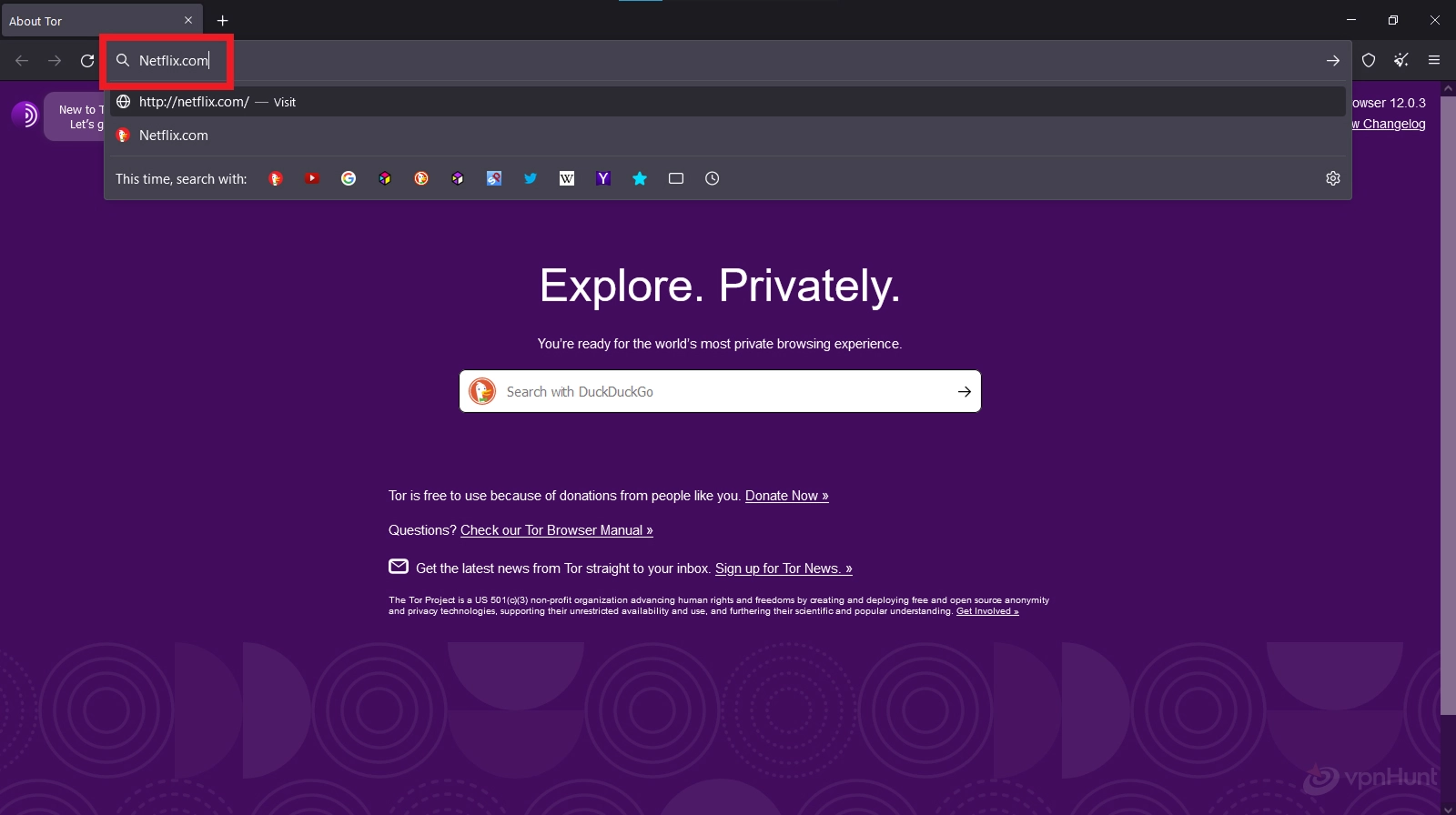Search this time with Wikipedia
The height and width of the screenshot is (815, 1456).
(567, 178)
